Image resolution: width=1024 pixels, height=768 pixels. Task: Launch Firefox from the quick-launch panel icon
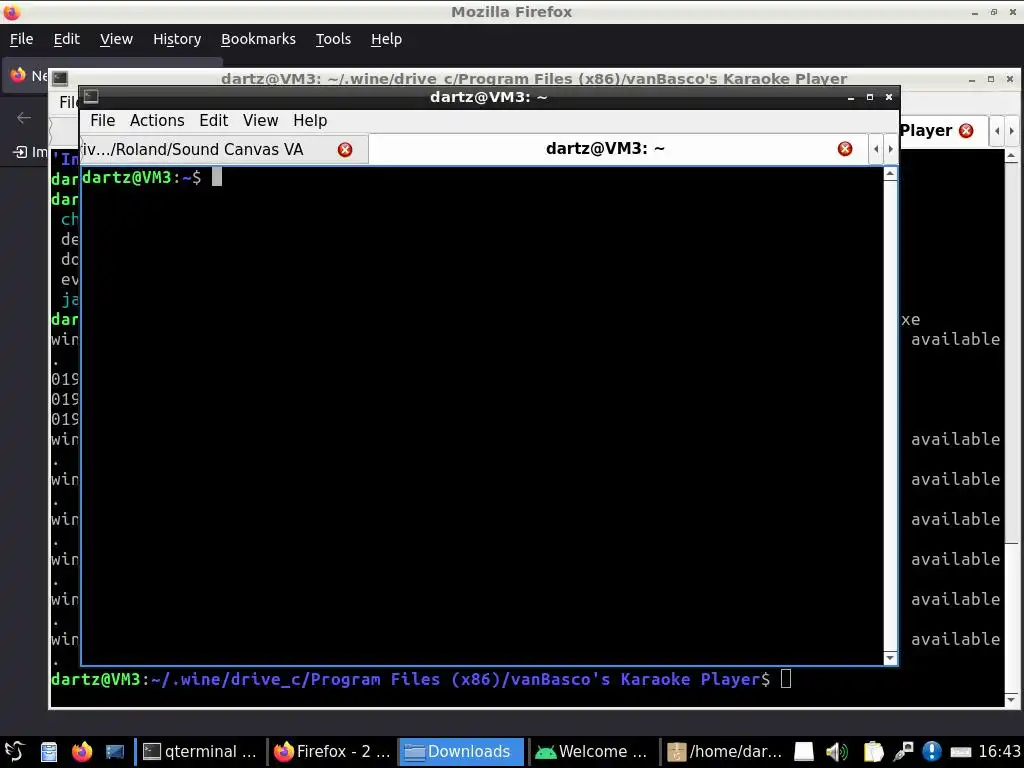point(82,752)
